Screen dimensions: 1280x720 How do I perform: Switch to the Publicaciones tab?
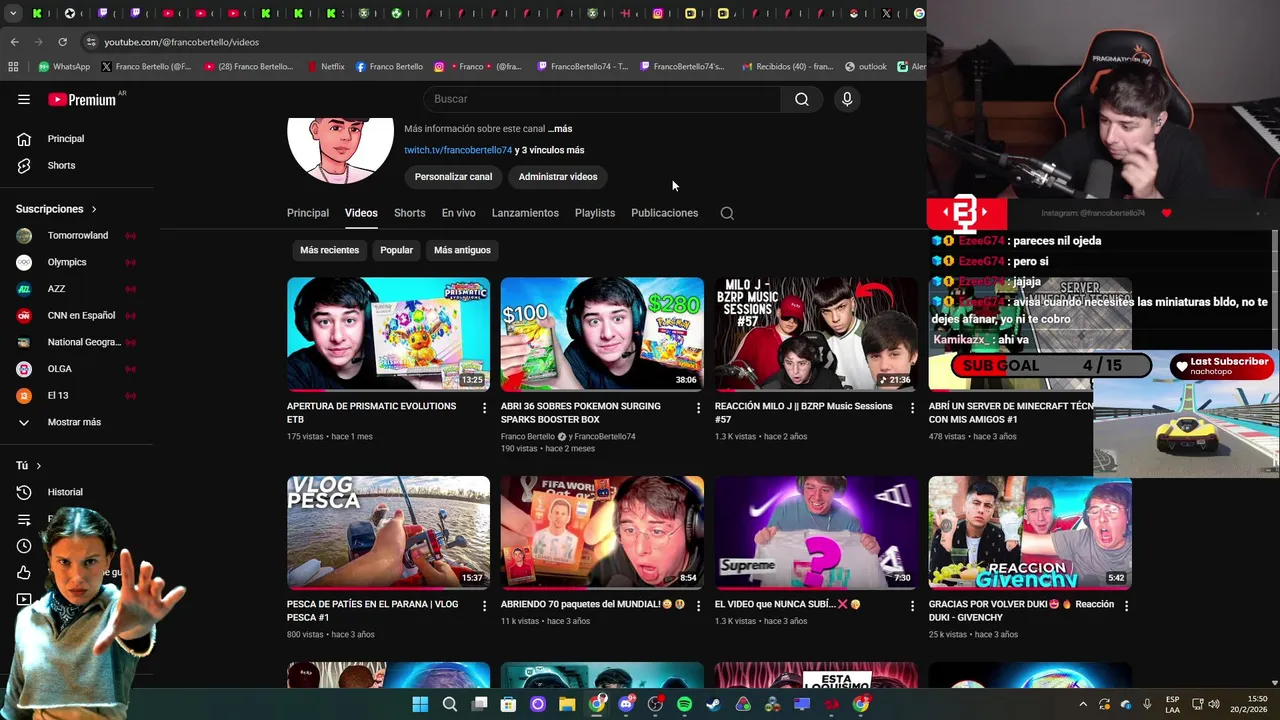coord(664,213)
